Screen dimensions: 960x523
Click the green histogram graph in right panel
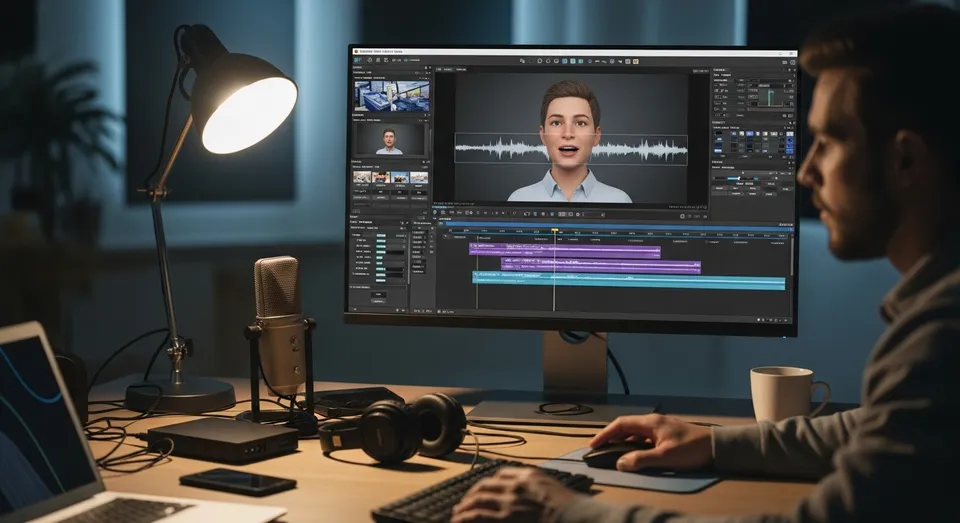(x=769, y=97)
